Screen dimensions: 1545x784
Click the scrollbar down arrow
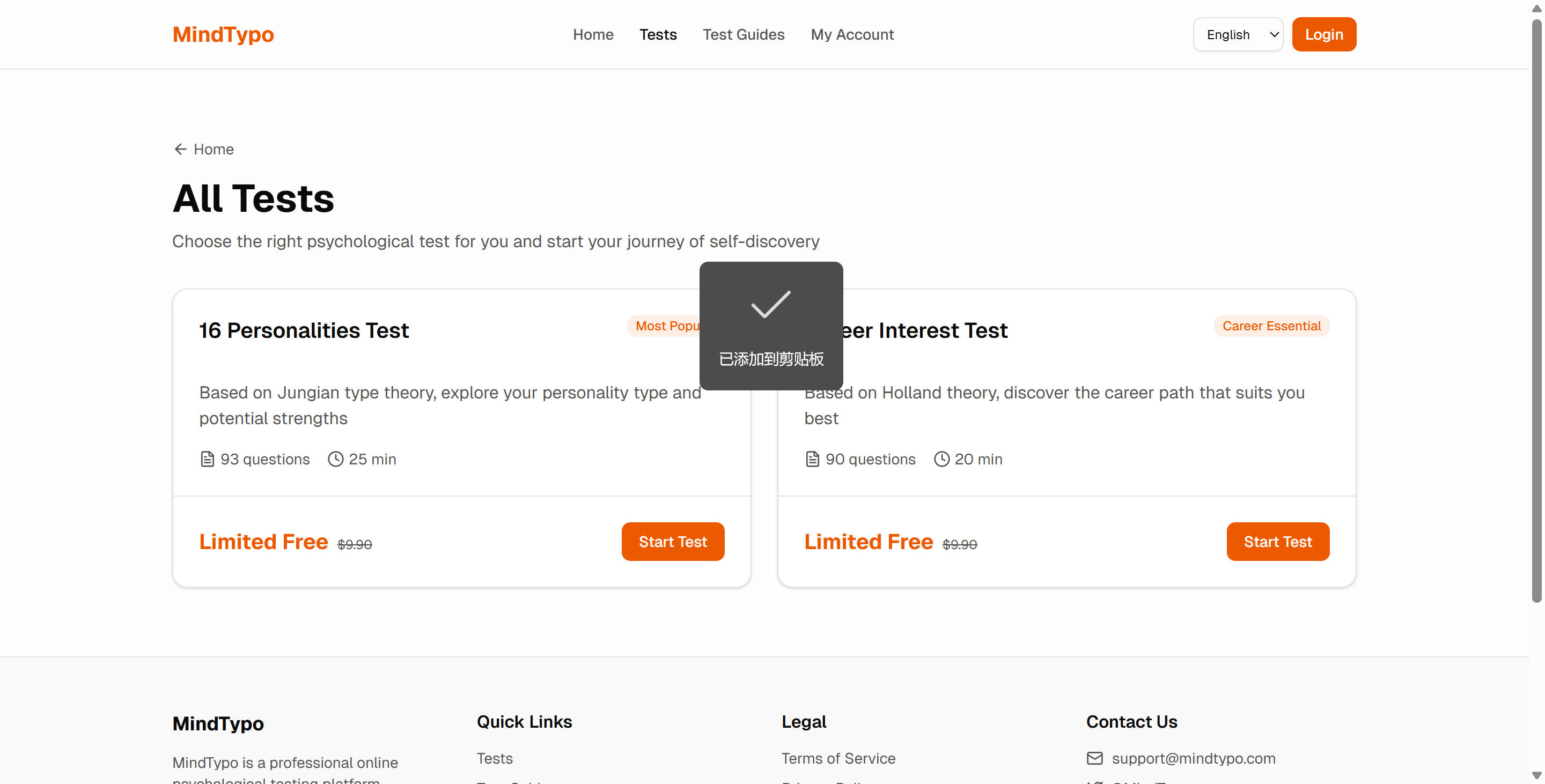point(1536,775)
